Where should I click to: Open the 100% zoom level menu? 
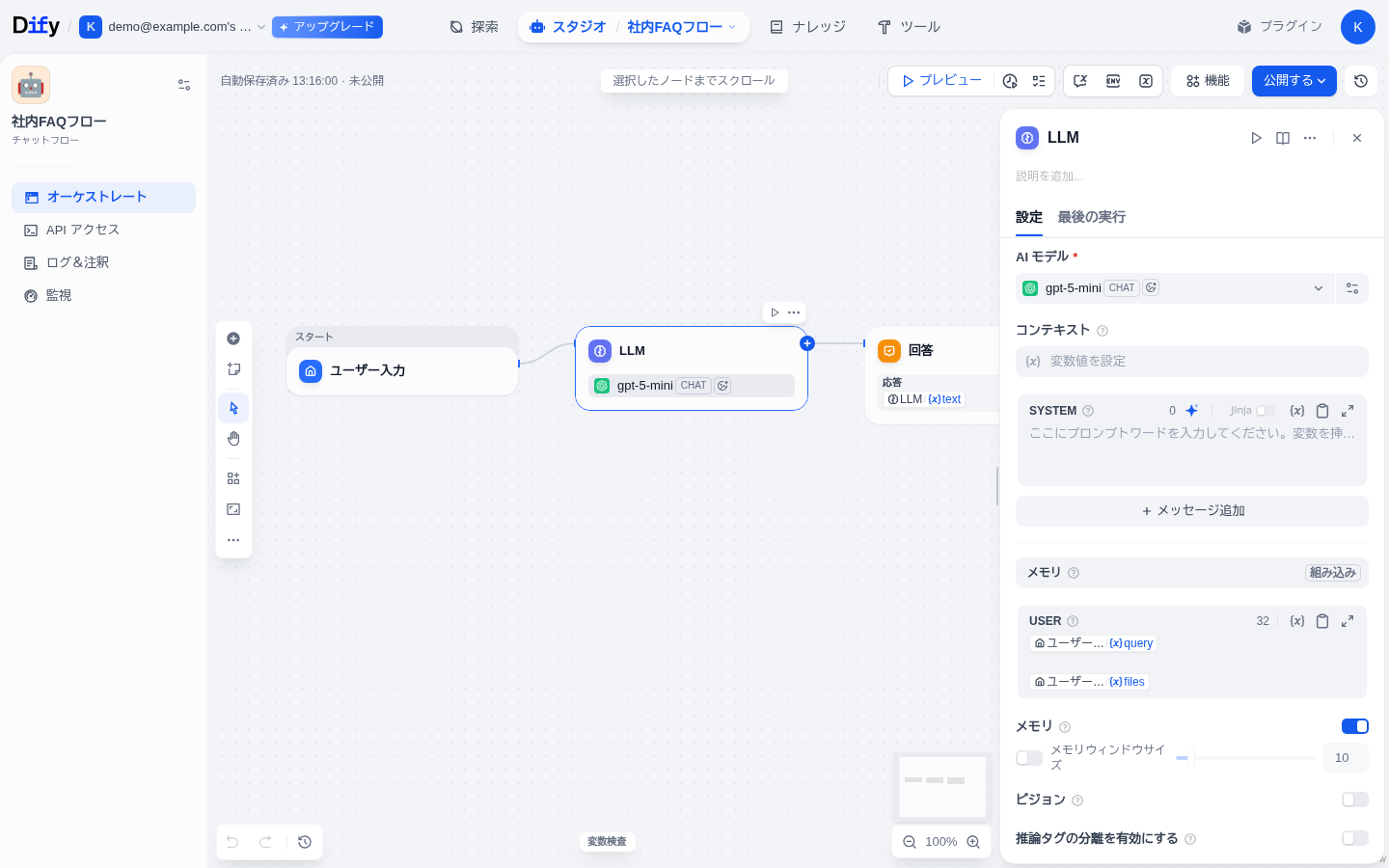[x=941, y=842]
